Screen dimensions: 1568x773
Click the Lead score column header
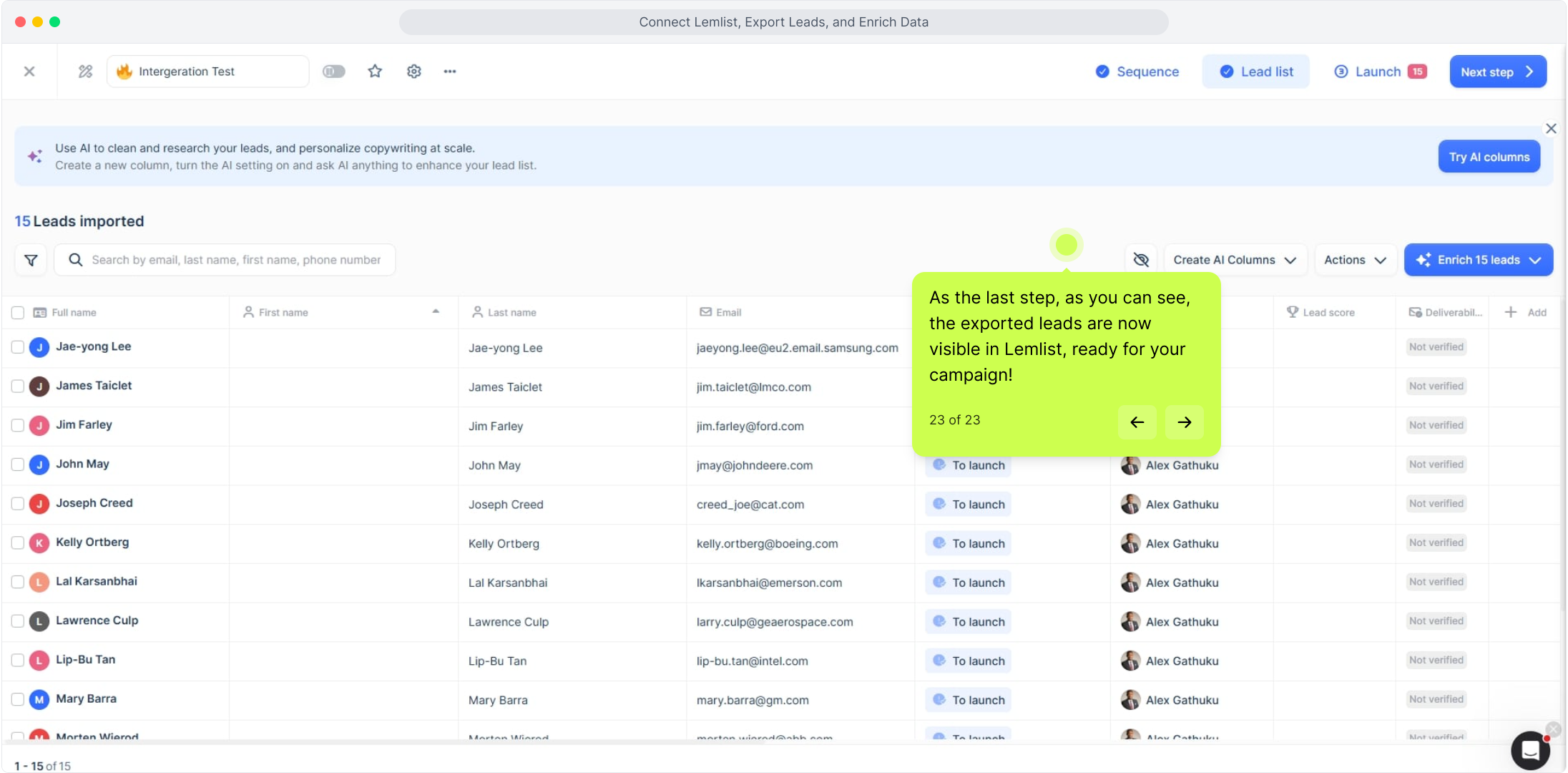click(x=1320, y=313)
